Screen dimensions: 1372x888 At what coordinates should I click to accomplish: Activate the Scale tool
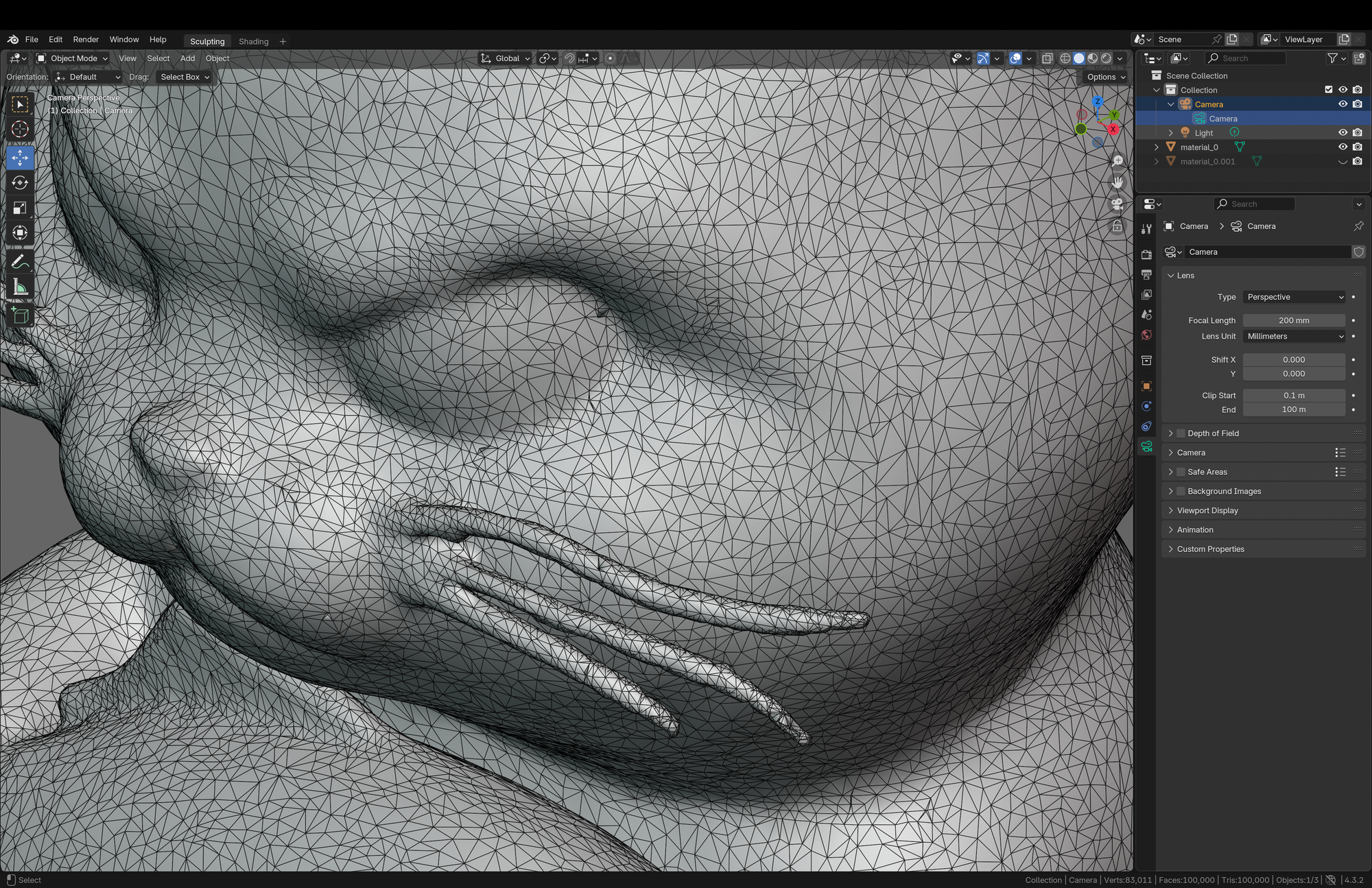pyautogui.click(x=20, y=208)
